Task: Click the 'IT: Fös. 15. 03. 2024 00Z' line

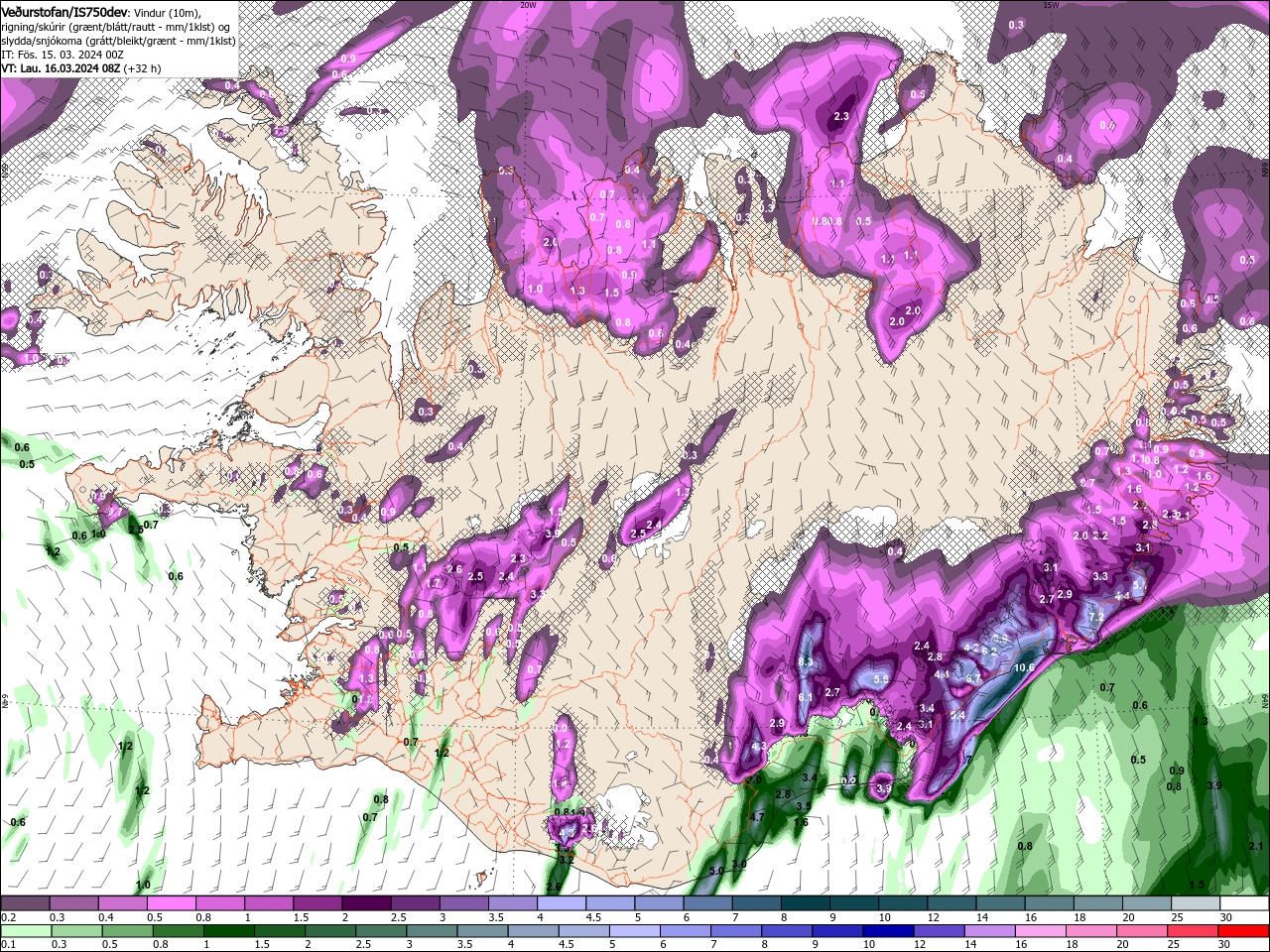Action: (x=63, y=55)
